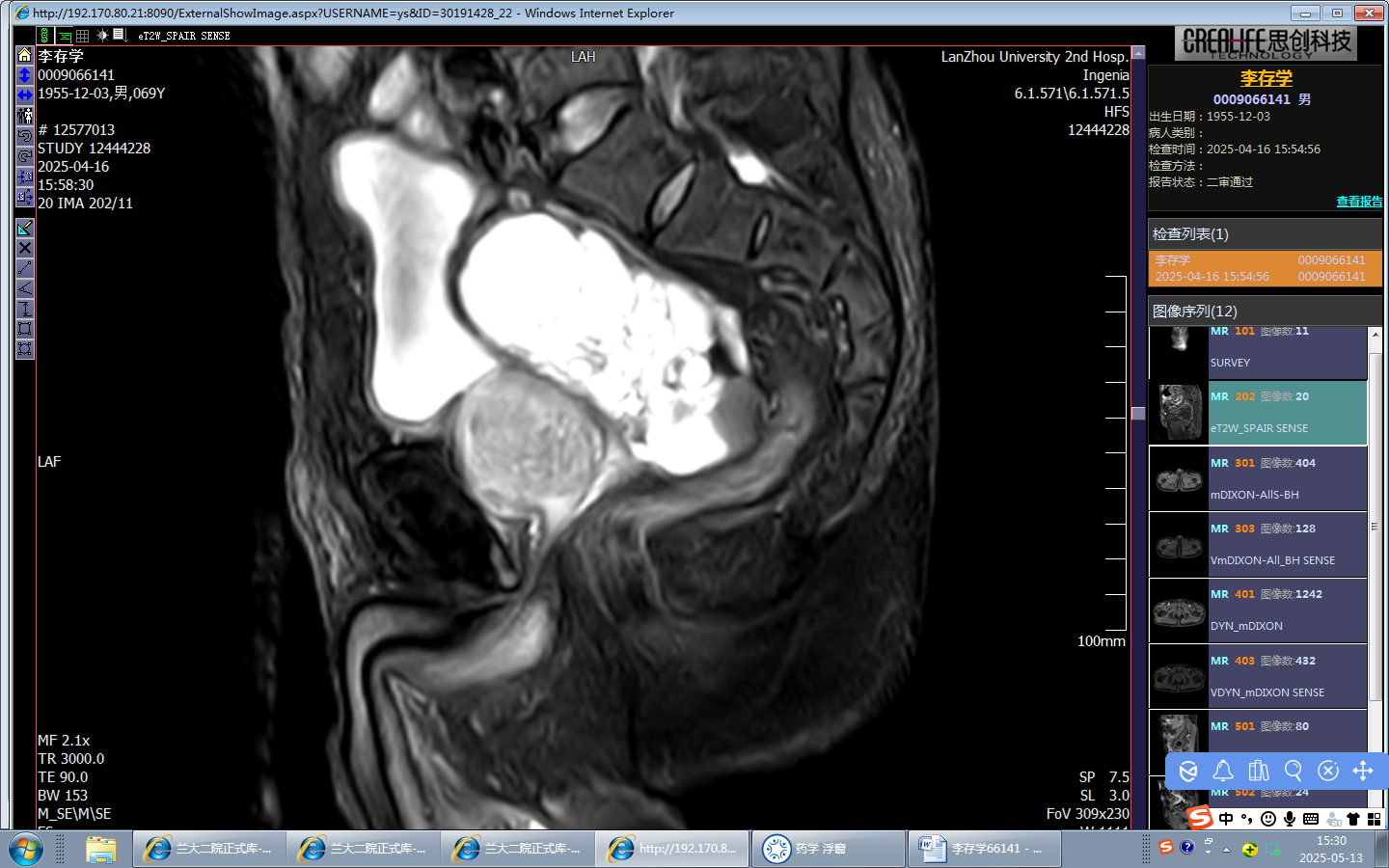Open the 查看报告 view report link
Screen dimensions: 1389x868
pos(1358,202)
